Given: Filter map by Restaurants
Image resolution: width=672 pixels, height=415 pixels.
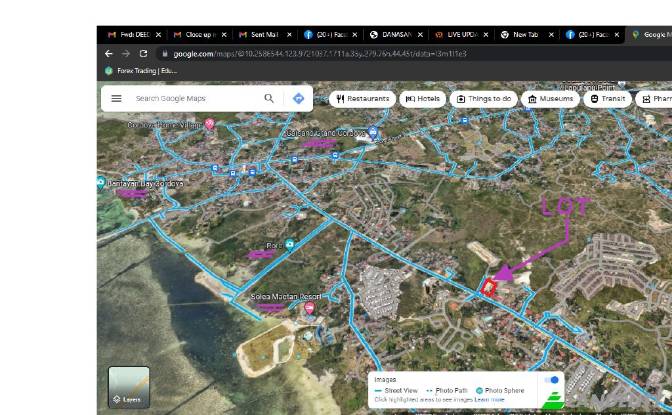Looking at the screenshot, I should coord(363,99).
